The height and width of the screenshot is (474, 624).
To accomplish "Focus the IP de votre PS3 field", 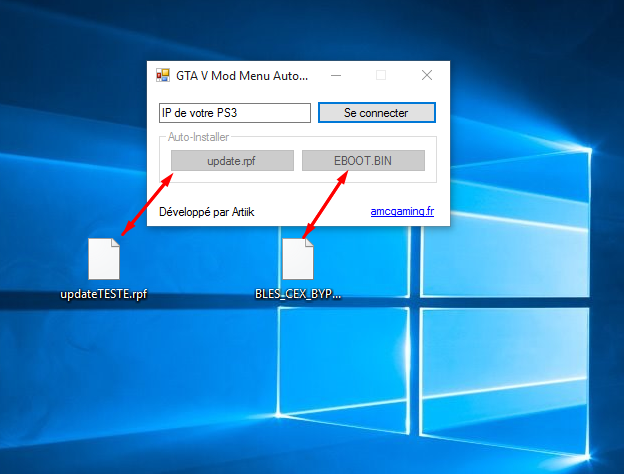I will pos(235,113).
